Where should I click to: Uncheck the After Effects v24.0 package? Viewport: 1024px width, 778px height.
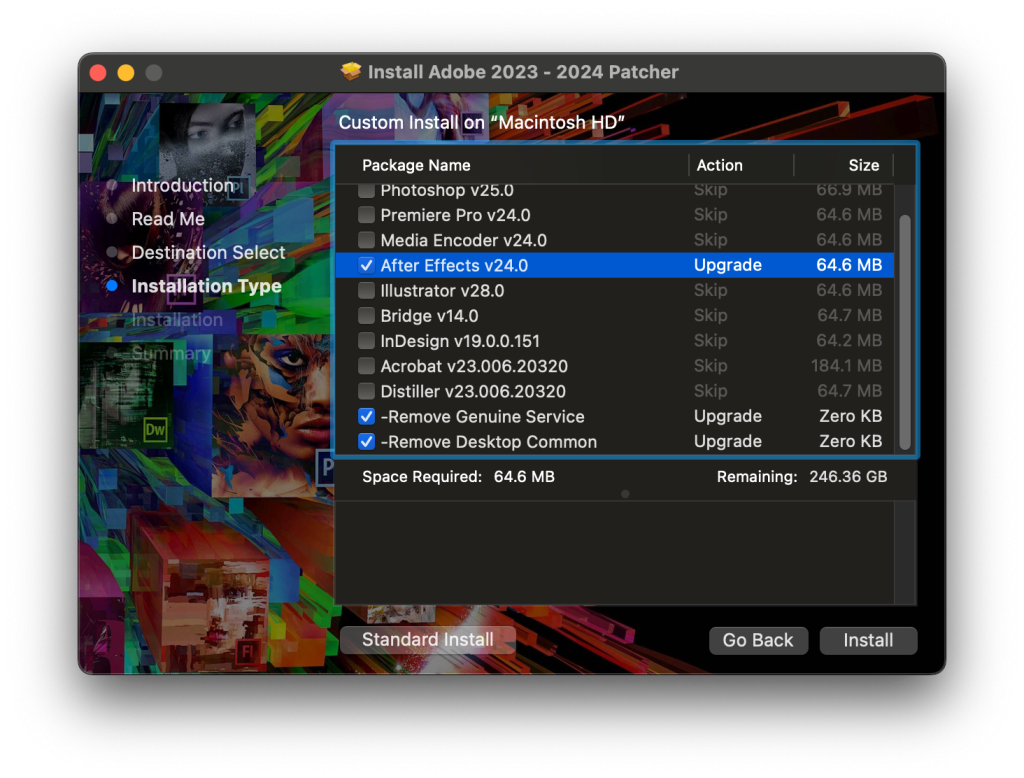pyautogui.click(x=366, y=265)
